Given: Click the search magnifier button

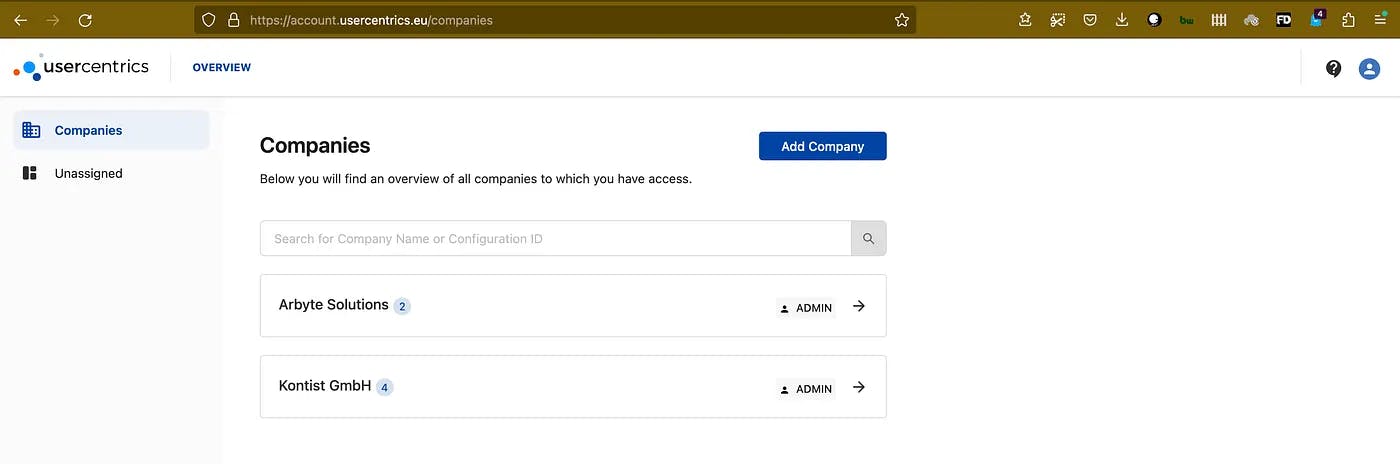Looking at the screenshot, I should (868, 239).
